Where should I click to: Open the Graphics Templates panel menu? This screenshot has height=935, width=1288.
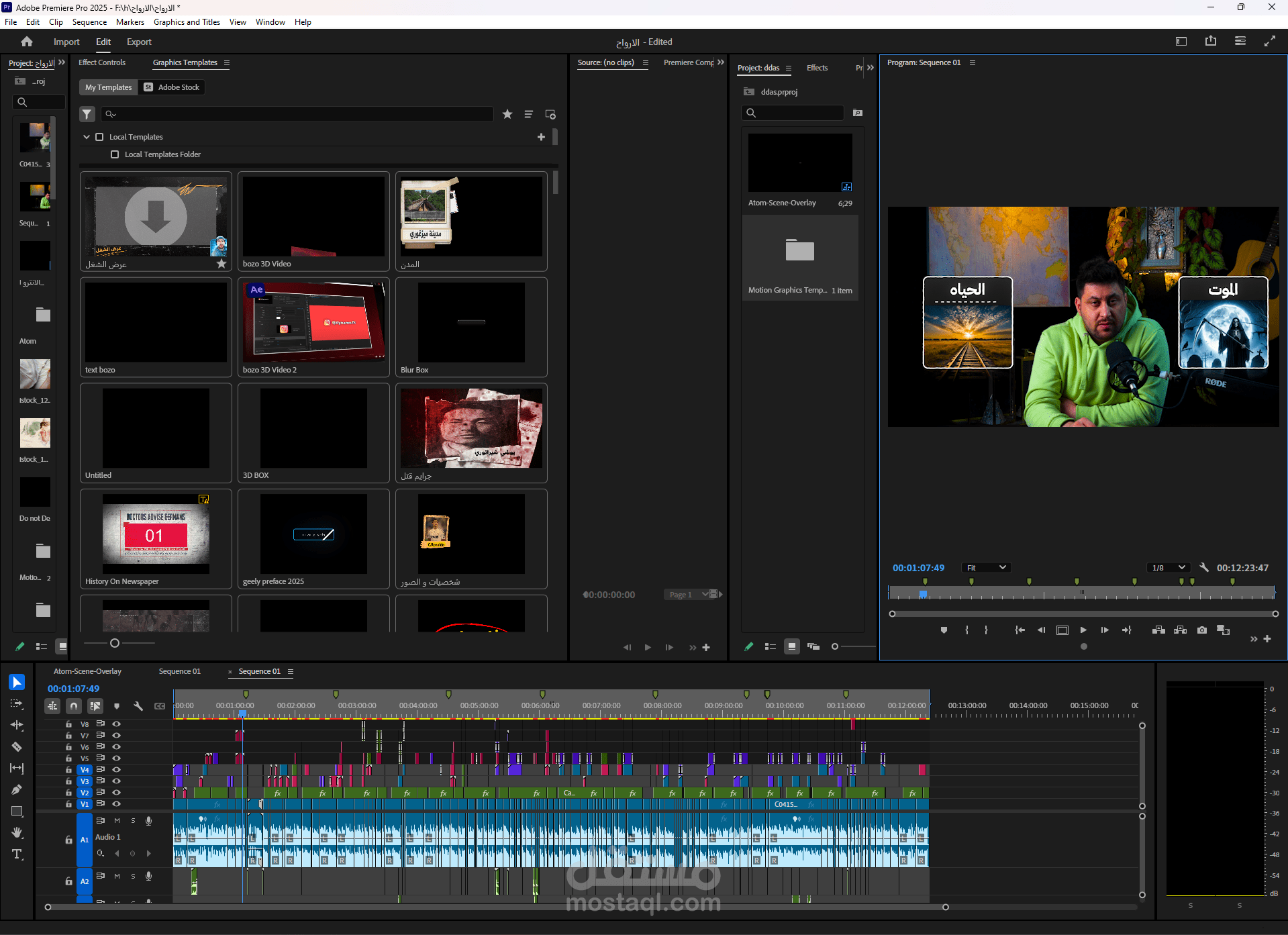(x=227, y=63)
